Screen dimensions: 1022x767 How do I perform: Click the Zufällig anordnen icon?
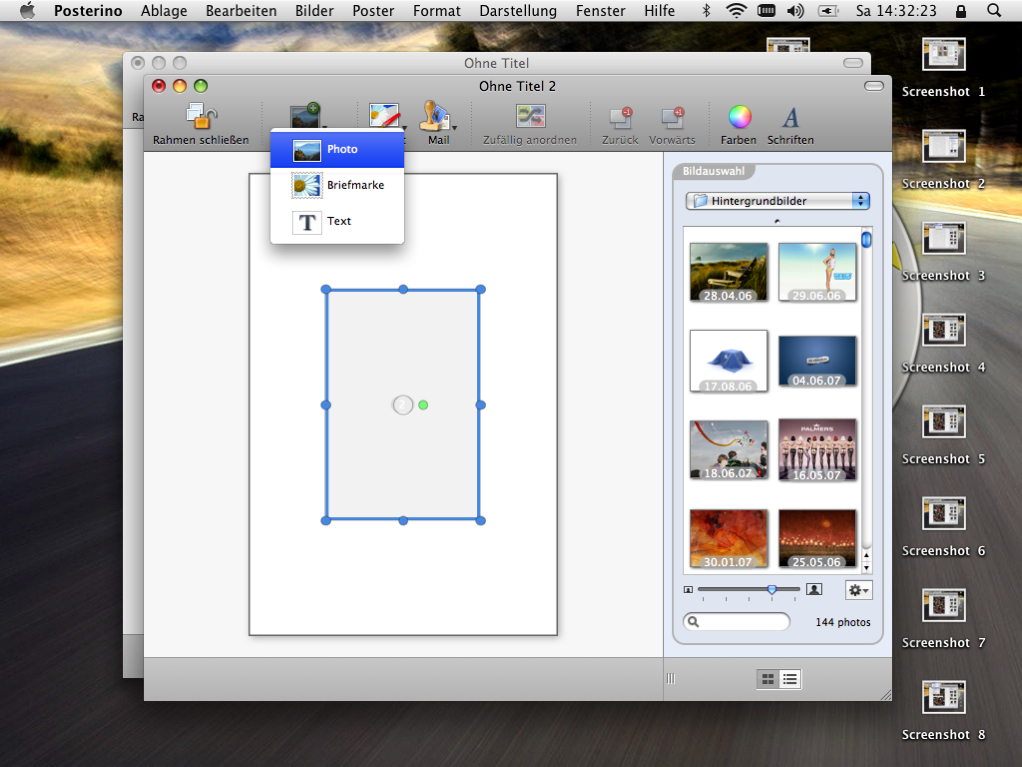(531, 117)
